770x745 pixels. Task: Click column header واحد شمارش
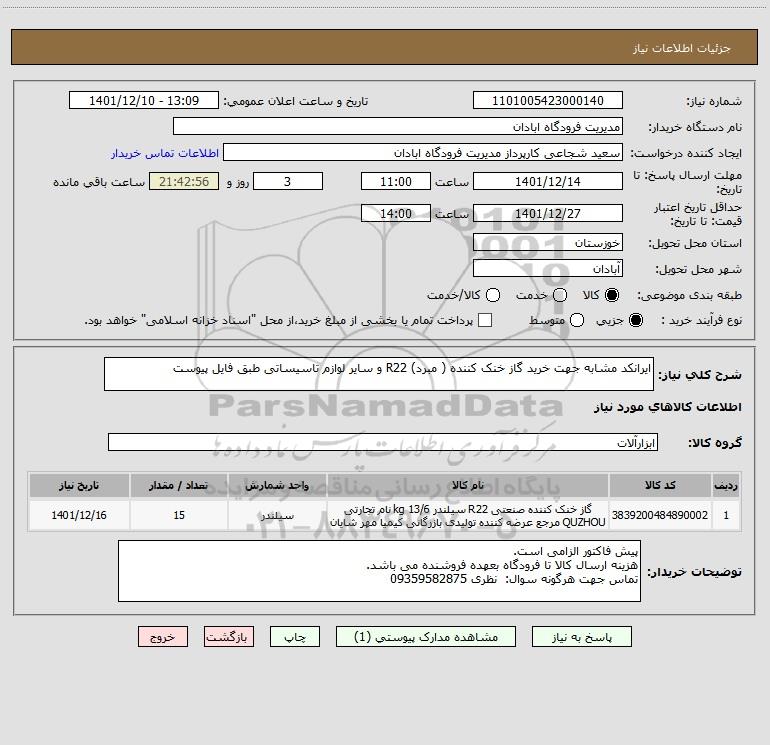coord(277,486)
